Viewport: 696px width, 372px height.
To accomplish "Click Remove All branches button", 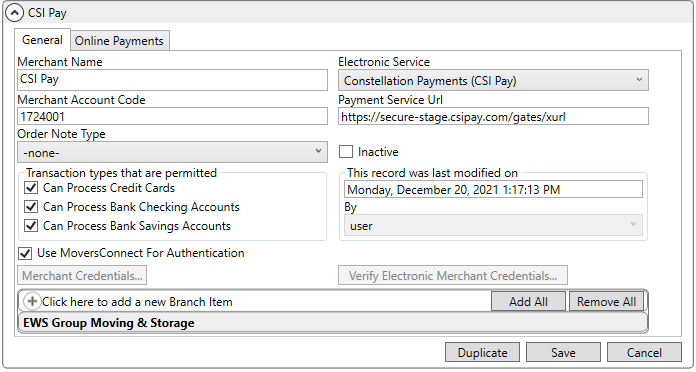I will pyautogui.click(x=606, y=301).
